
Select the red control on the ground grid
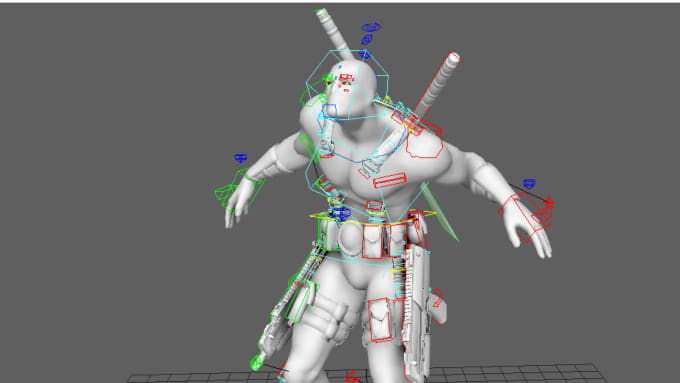click(x=353, y=377)
